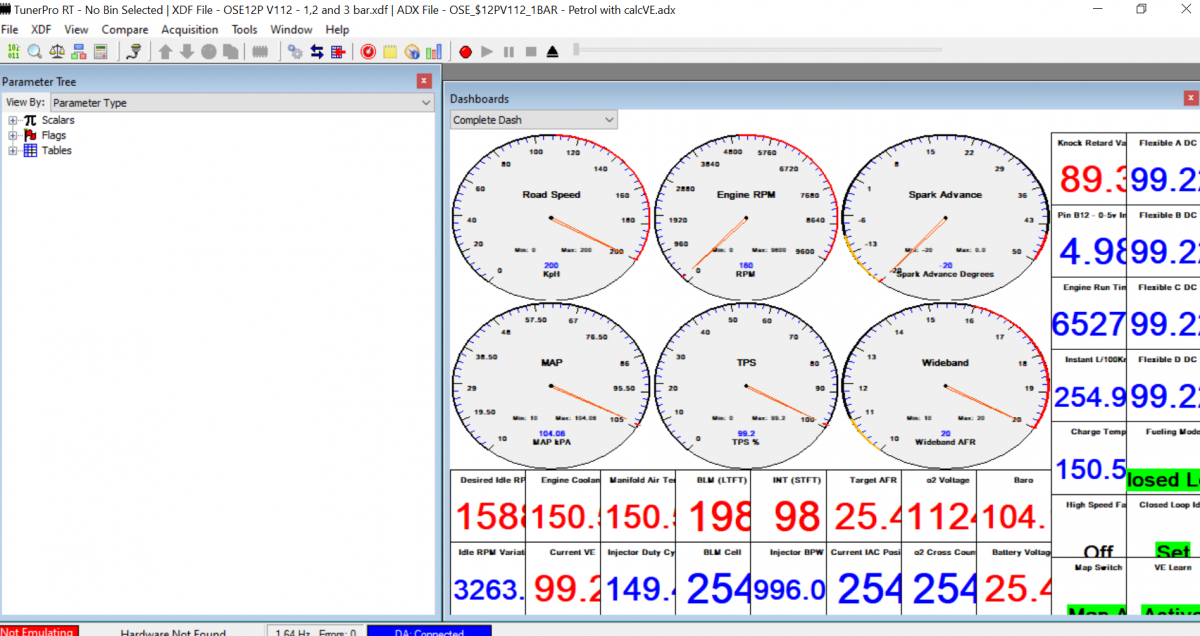Click the pause playback button
The image size is (1200, 636).
509,51
